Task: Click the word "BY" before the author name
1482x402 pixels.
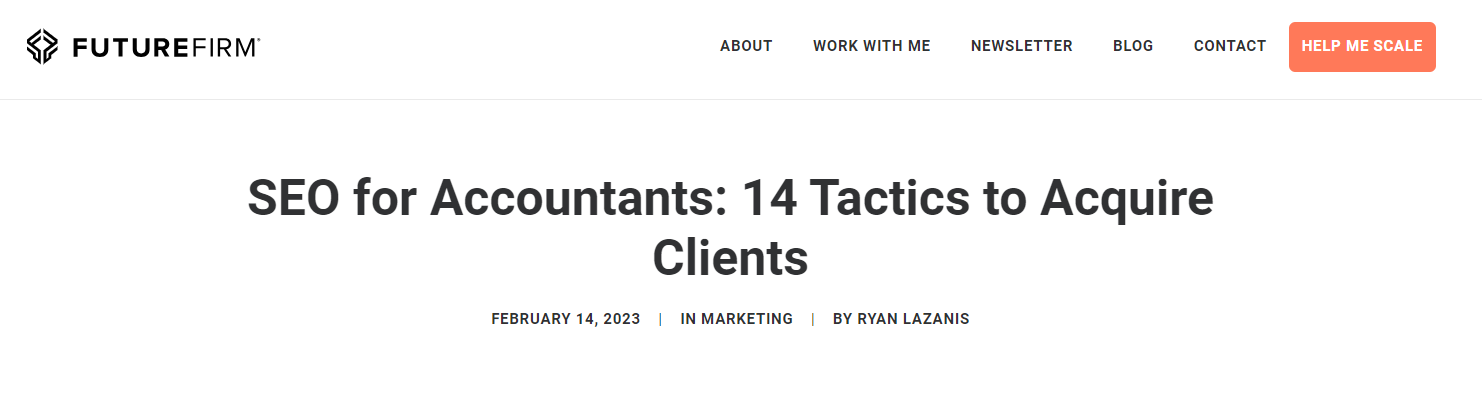Action: [842, 319]
